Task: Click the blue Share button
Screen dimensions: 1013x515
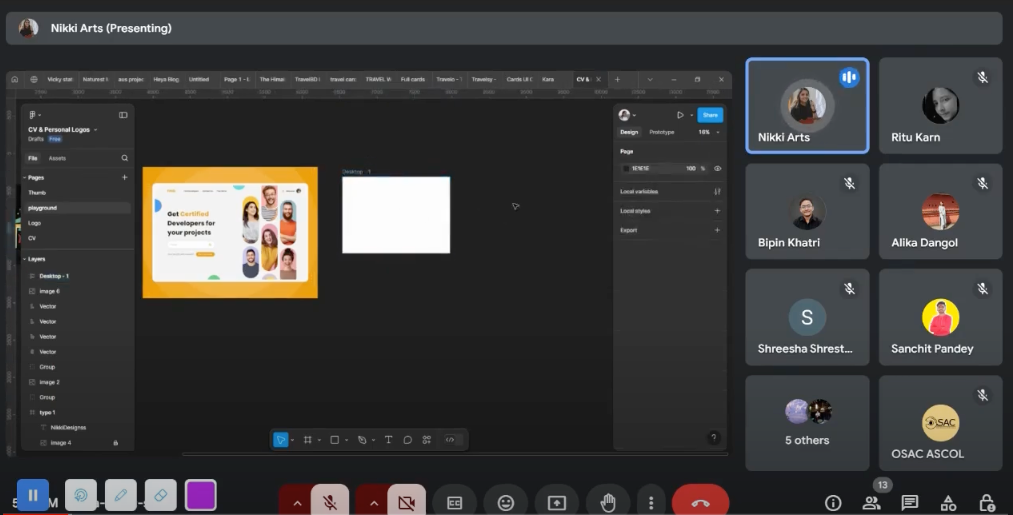Action: pos(710,115)
